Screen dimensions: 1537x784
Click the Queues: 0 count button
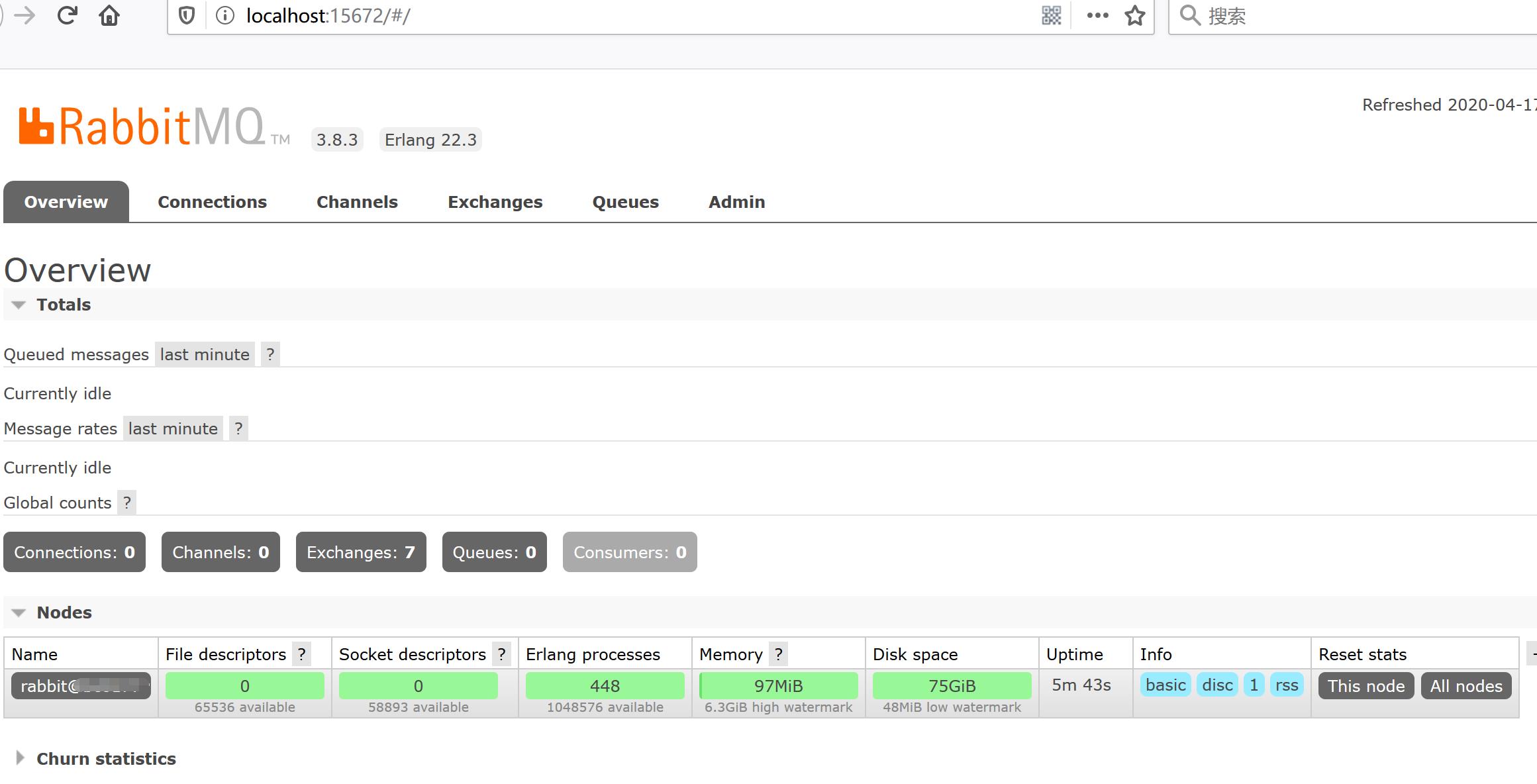coord(495,552)
